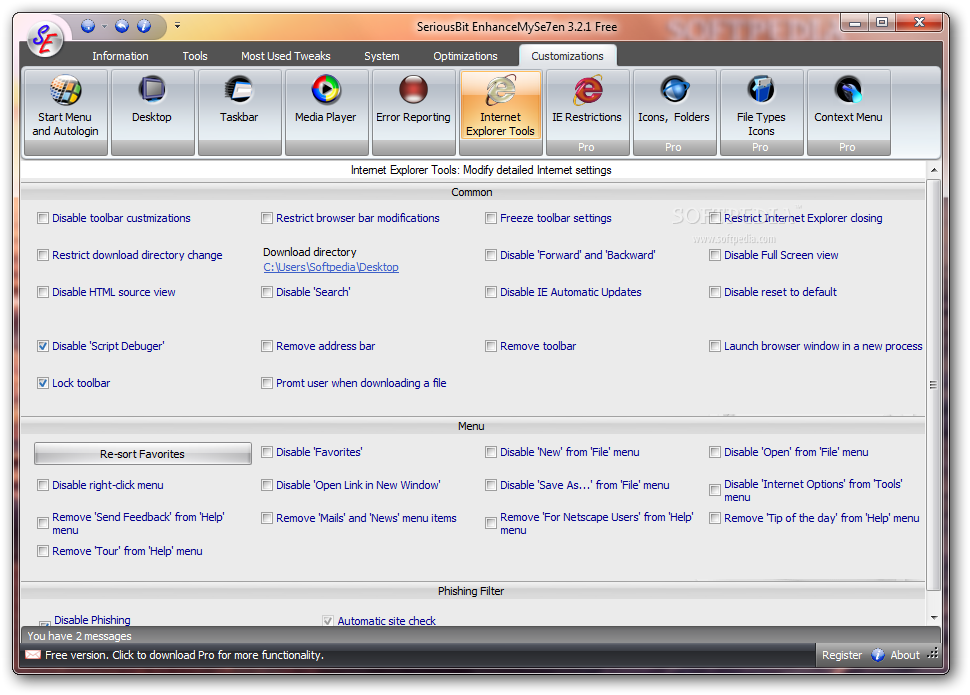This screenshot has height=695, width=970.
Task: Open the Taskbar customization section
Action: tap(239, 112)
